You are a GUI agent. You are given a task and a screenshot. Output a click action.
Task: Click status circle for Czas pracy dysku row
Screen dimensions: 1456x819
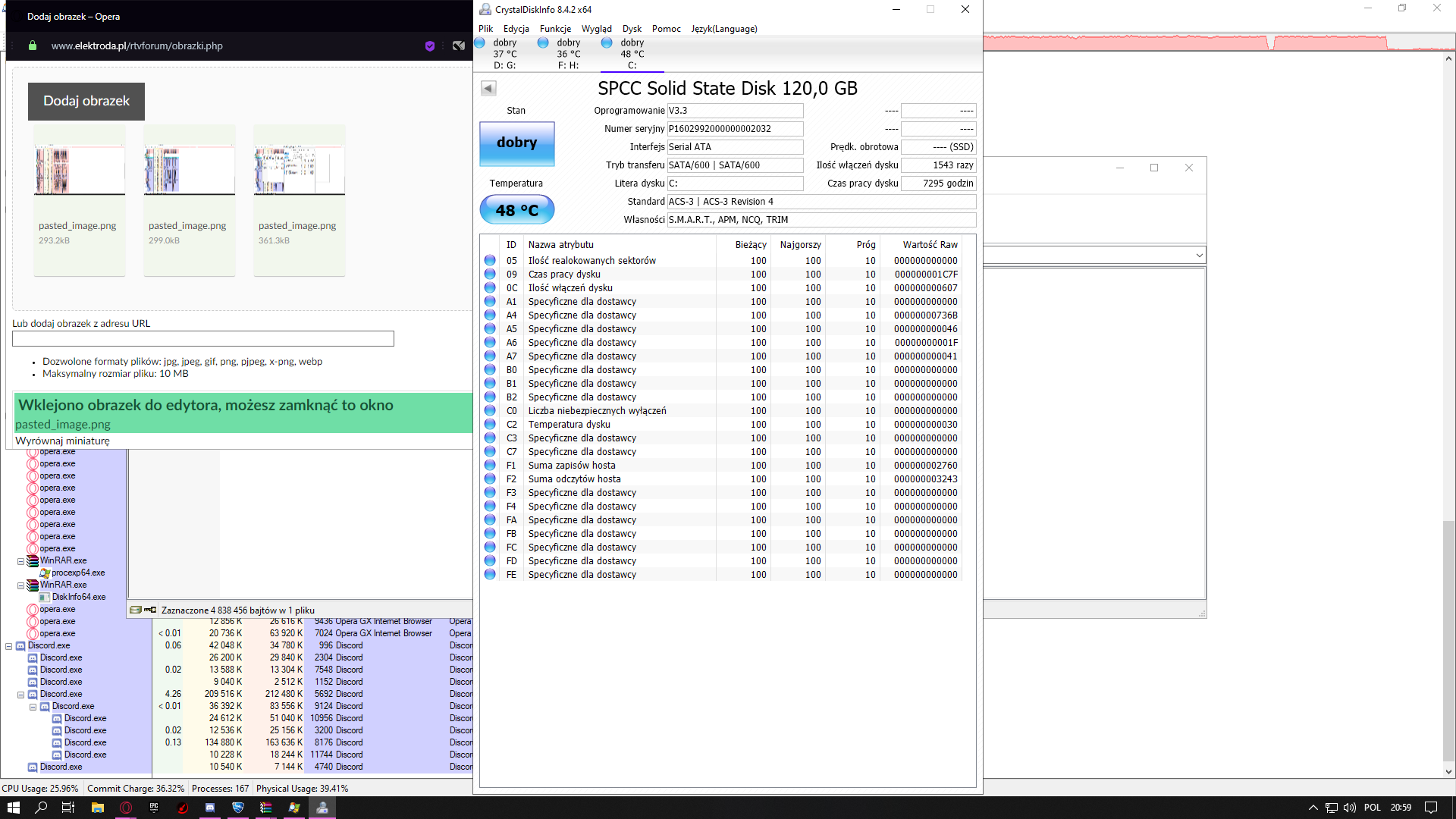[490, 275]
